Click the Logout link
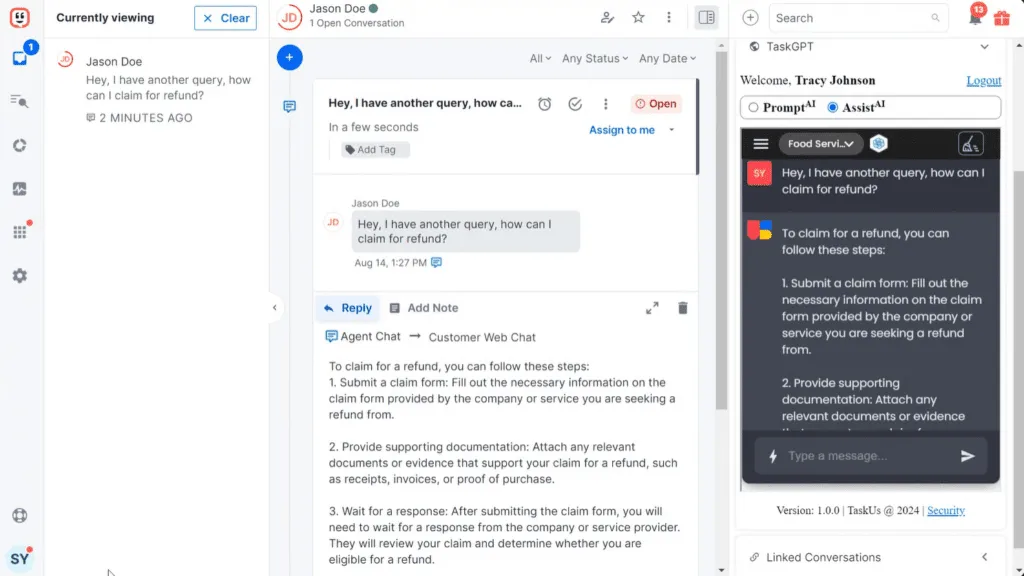 [x=983, y=81]
